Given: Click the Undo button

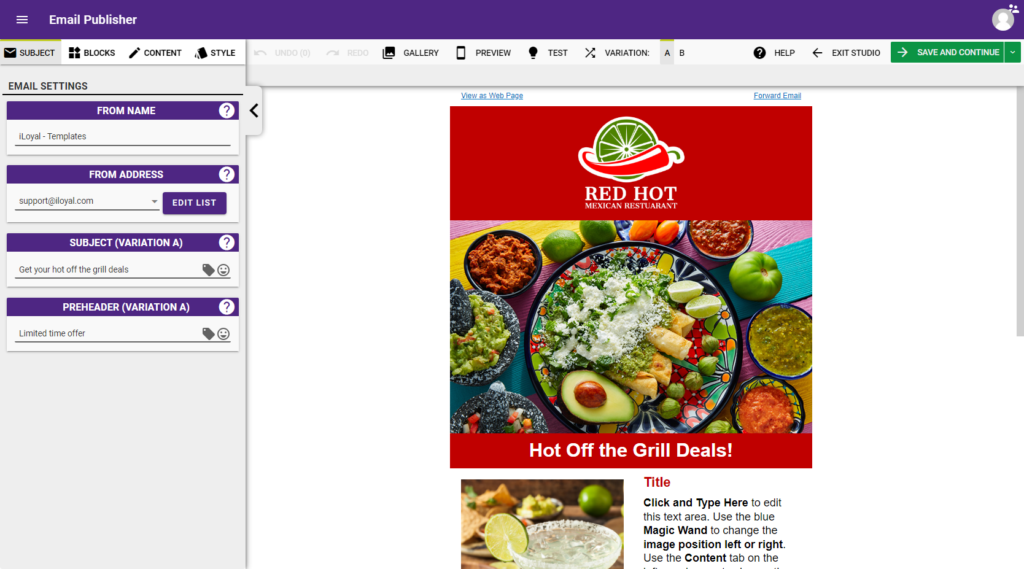Looking at the screenshot, I should (282, 53).
